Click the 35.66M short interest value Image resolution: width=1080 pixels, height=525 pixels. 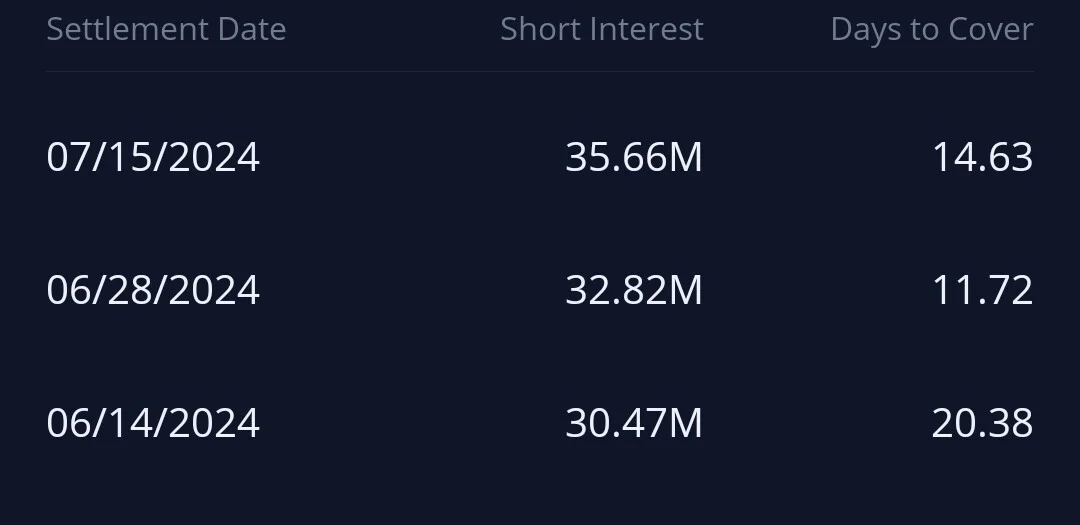click(x=634, y=157)
